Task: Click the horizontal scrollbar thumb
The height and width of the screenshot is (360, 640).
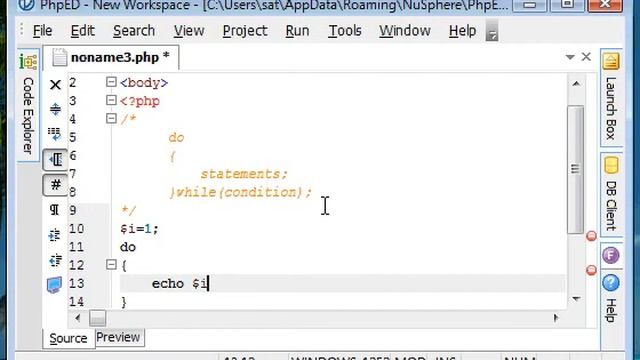Action: click(98, 318)
